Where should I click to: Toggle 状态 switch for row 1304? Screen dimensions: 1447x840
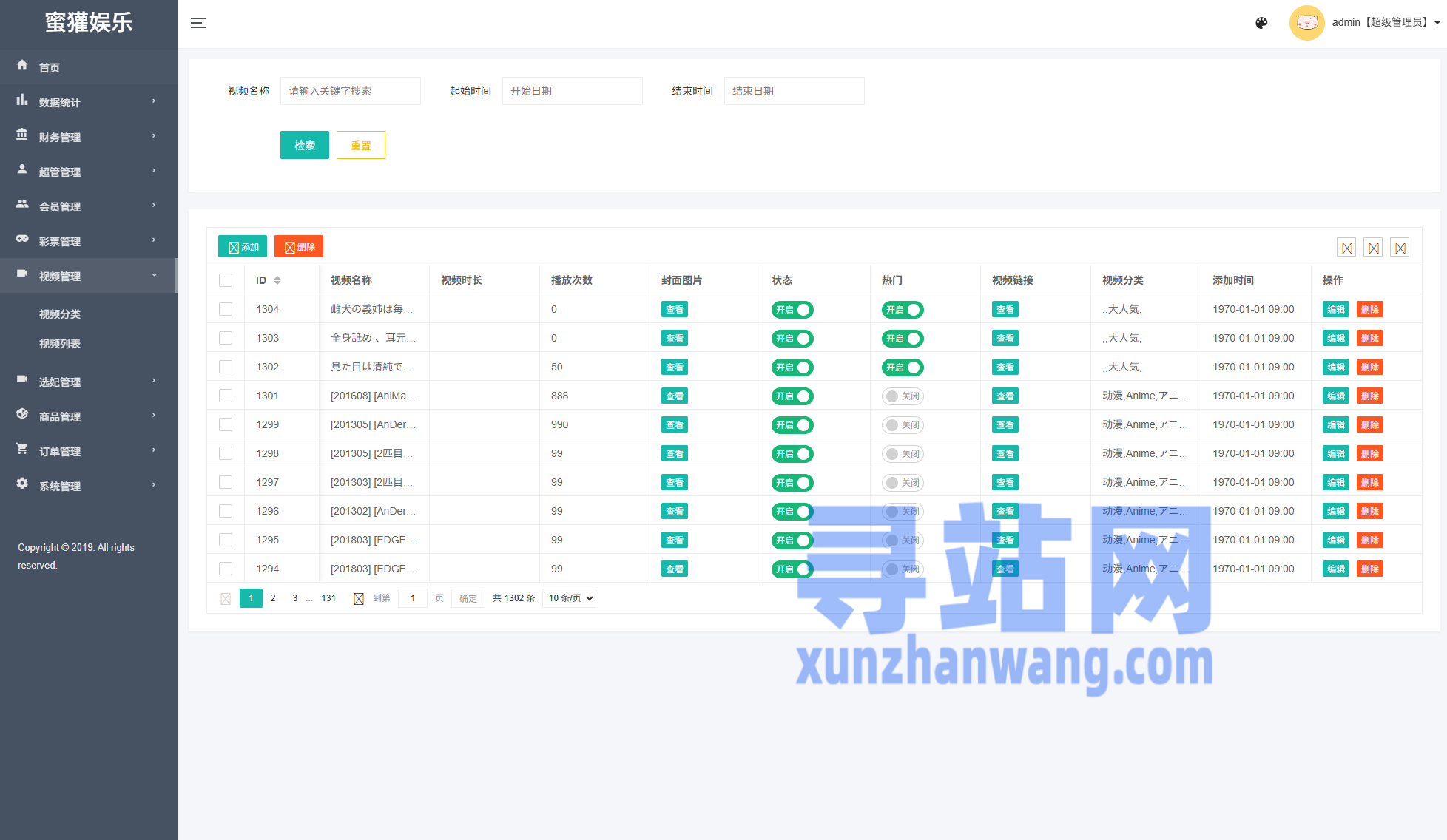point(792,310)
